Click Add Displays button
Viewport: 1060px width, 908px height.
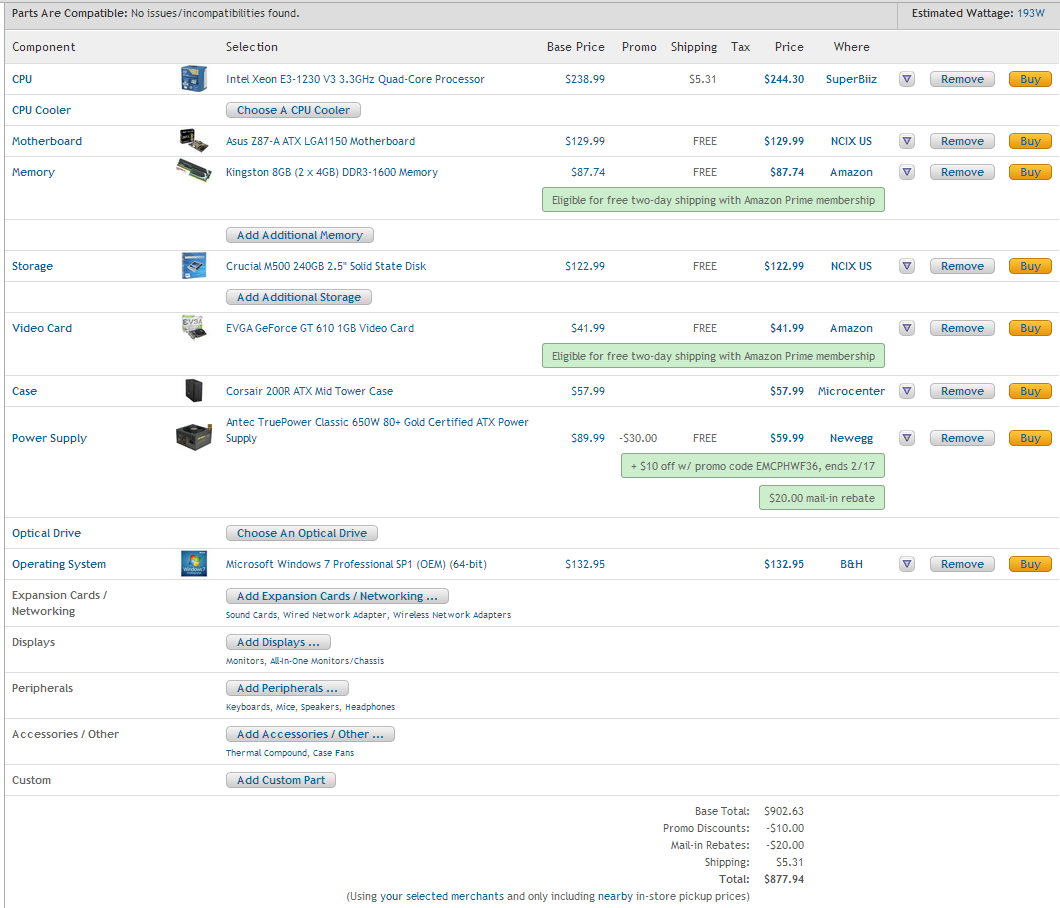[x=279, y=642]
